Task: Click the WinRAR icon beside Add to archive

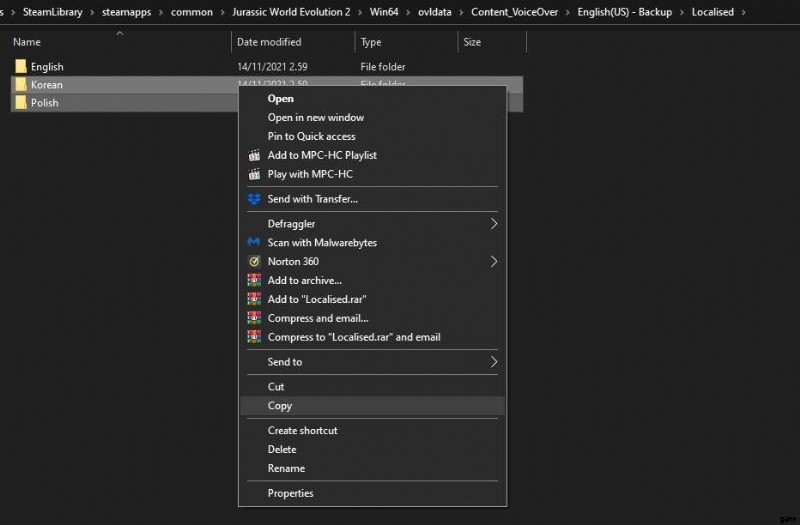Action: click(x=253, y=281)
